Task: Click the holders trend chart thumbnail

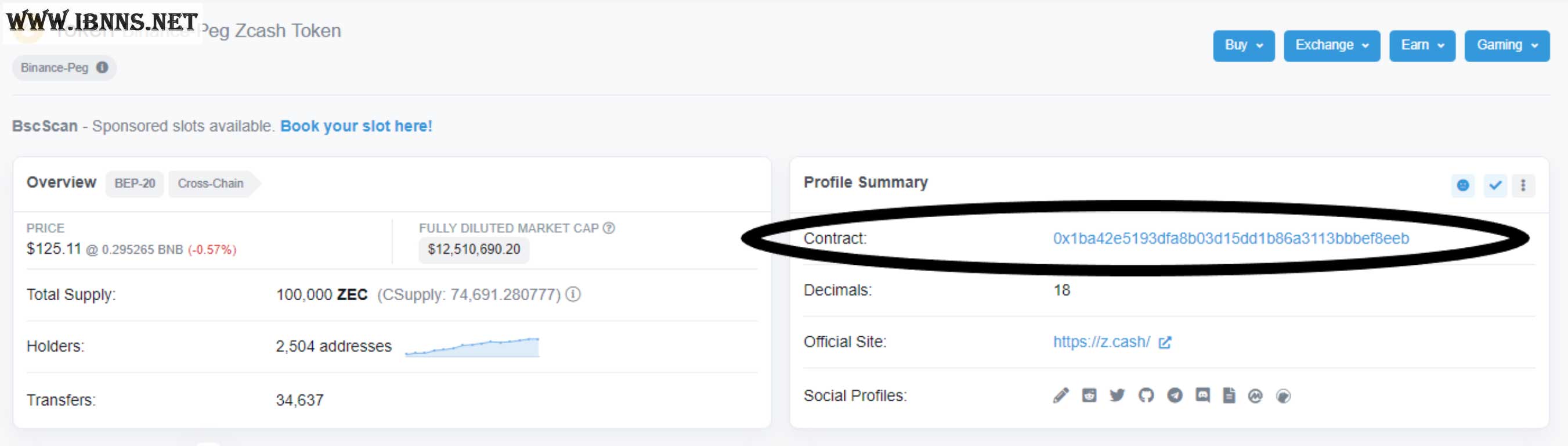Action: [472, 347]
